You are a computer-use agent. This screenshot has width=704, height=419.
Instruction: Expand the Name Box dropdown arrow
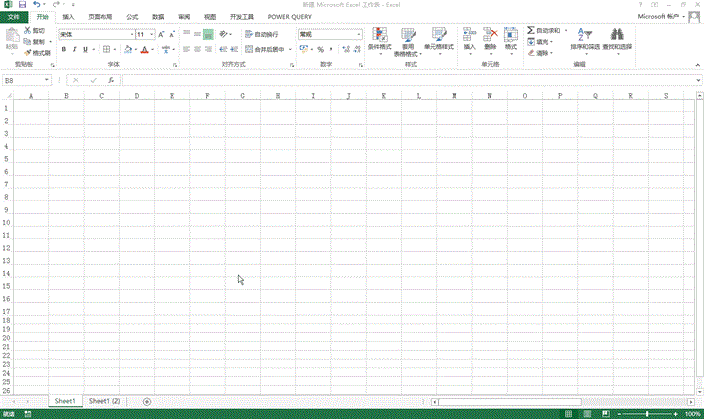point(53,80)
